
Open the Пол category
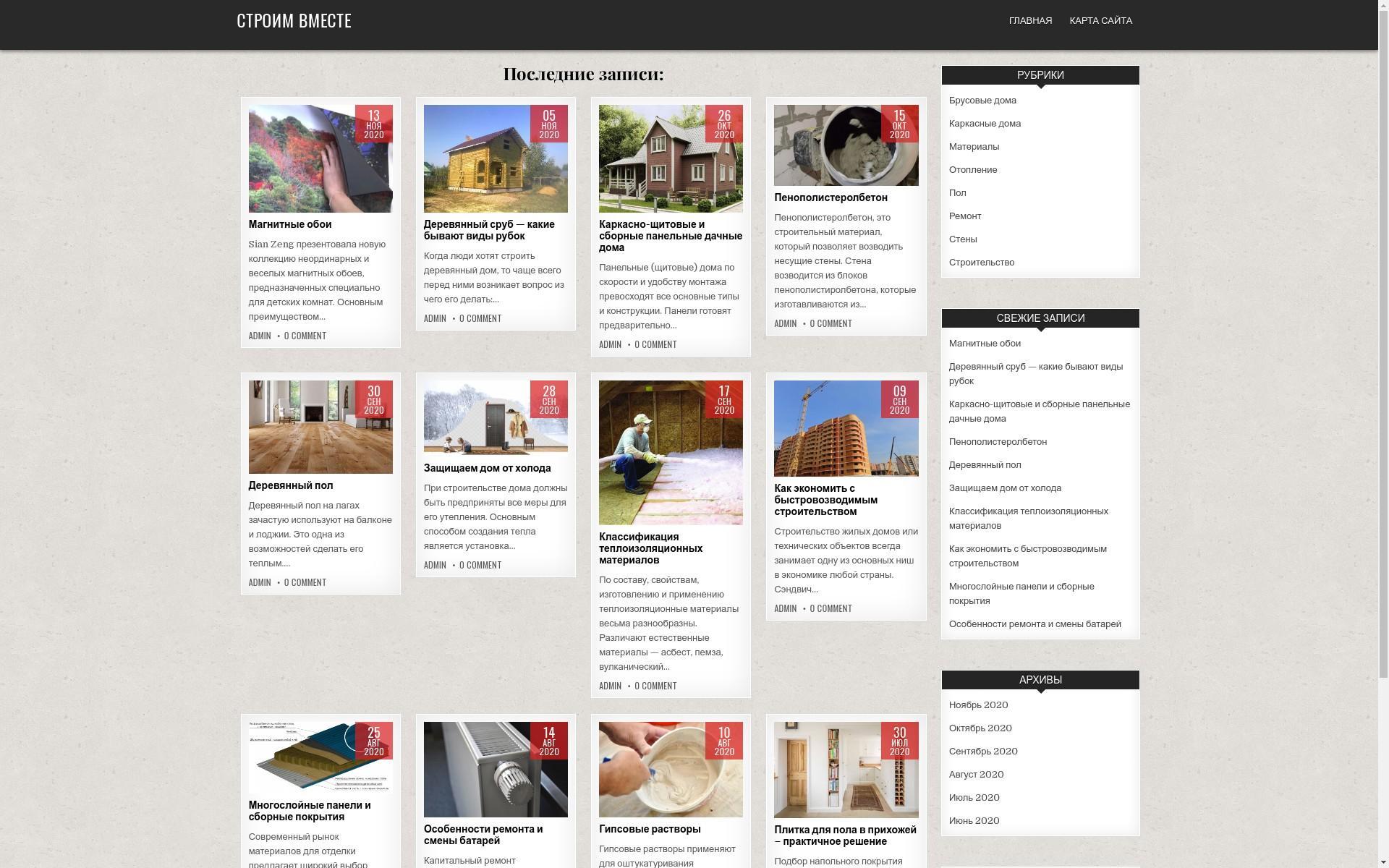click(957, 193)
